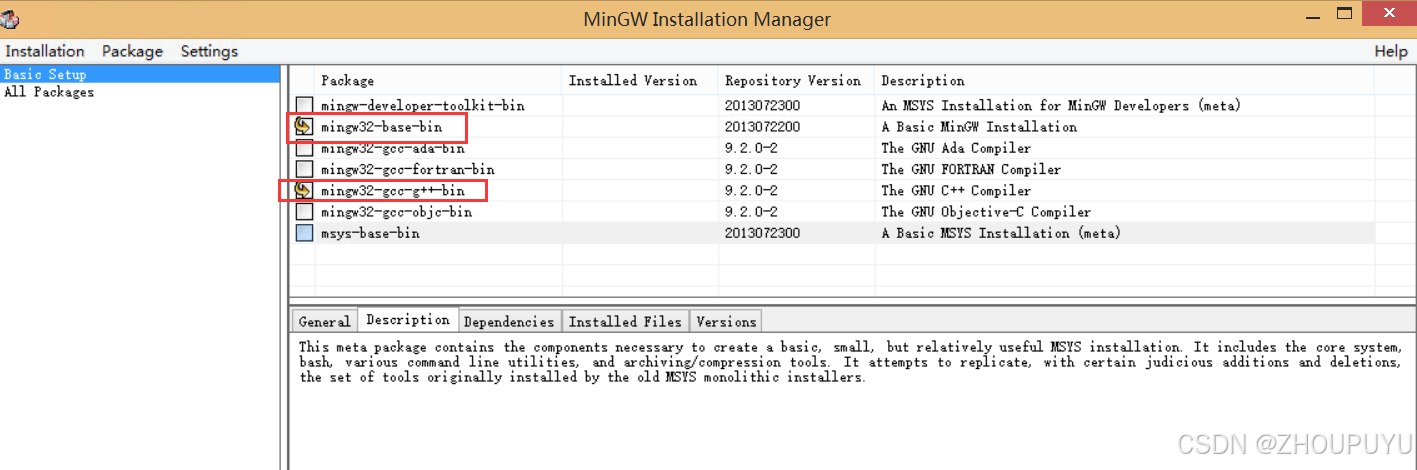Sort by the Repository Version column header
This screenshot has height=470, width=1417.
[x=796, y=80]
